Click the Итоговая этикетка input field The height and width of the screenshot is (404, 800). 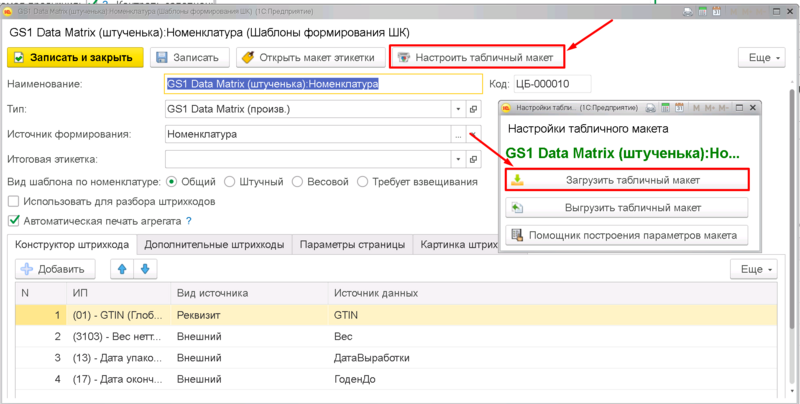[308, 159]
